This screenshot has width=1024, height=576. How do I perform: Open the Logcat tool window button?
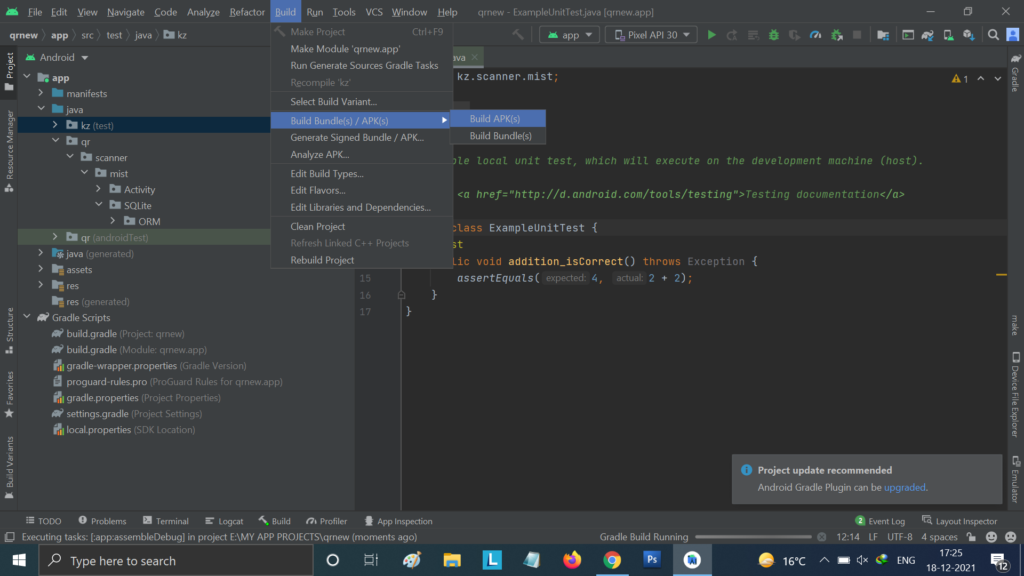(x=224, y=520)
